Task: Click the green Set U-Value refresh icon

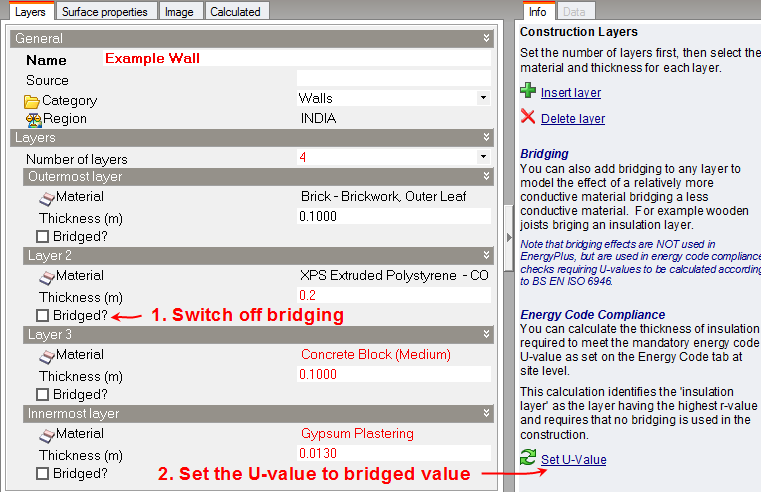Action: pyautogui.click(x=528, y=459)
